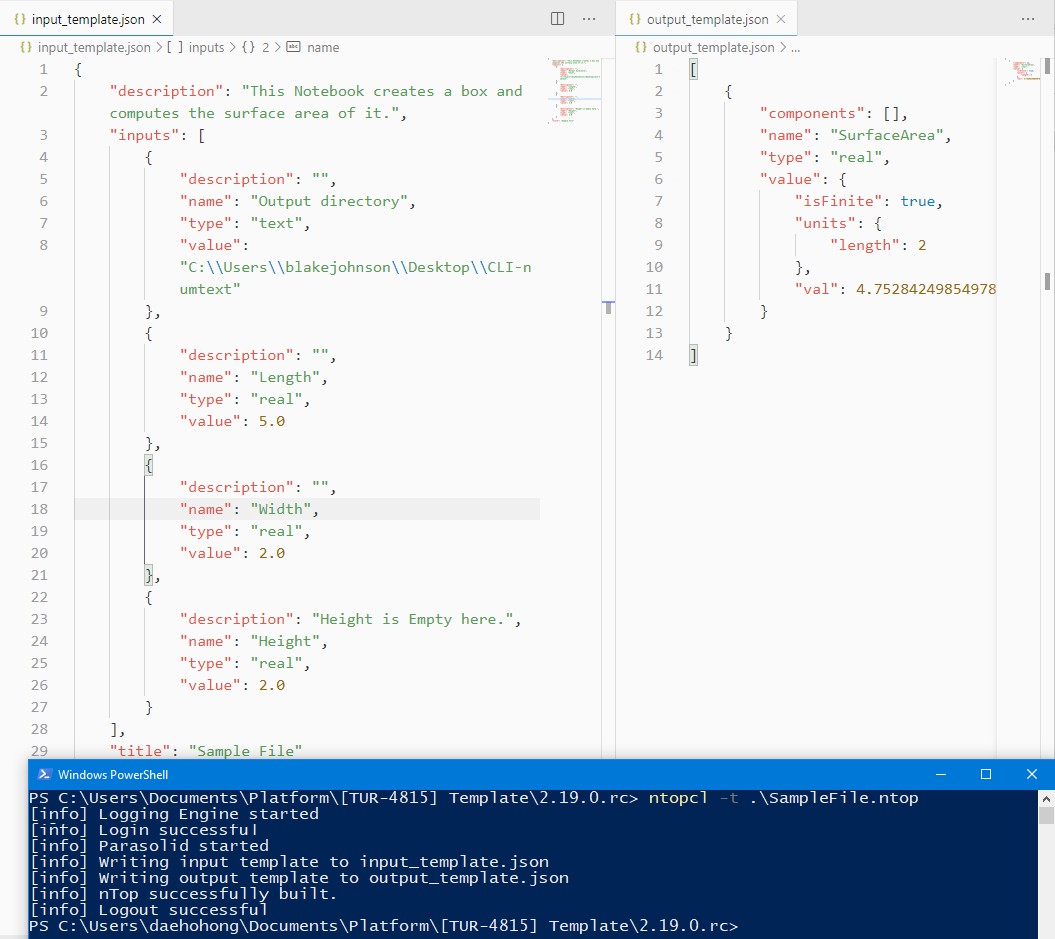Click line number 18 in input_template editor

click(39, 509)
